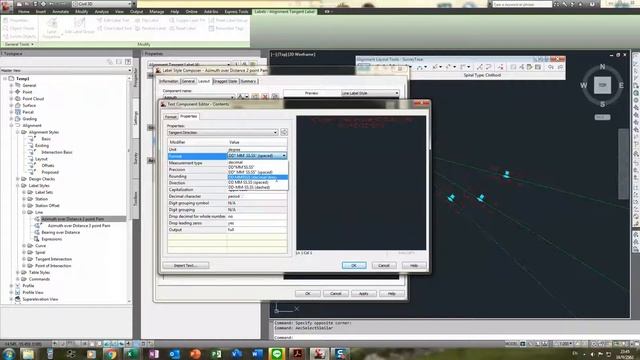This screenshot has width=640, height=360.
Task: Open the Summary tab in Label Style Composer
Action: point(248,81)
